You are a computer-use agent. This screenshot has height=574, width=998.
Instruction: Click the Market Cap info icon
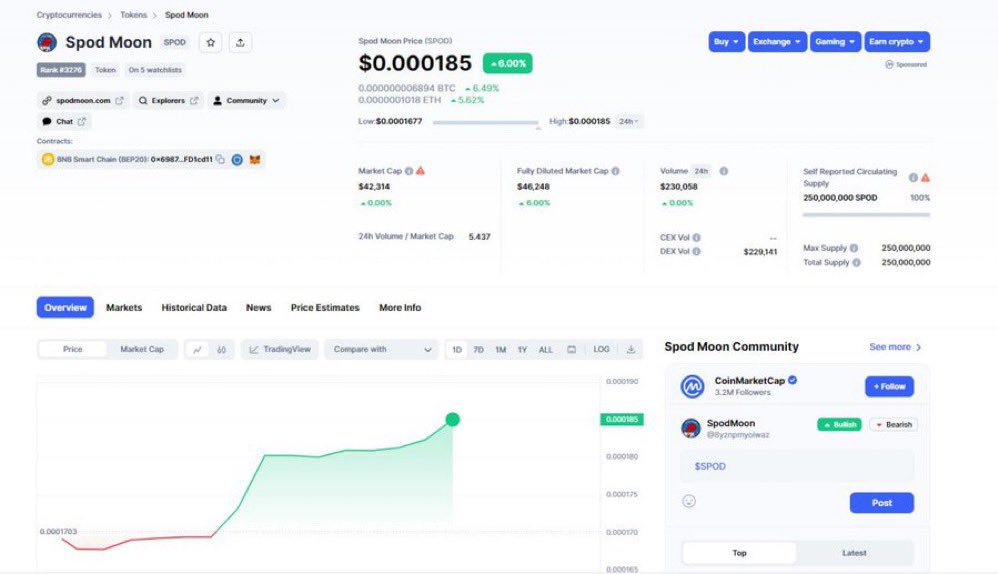click(x=409, y=171)
